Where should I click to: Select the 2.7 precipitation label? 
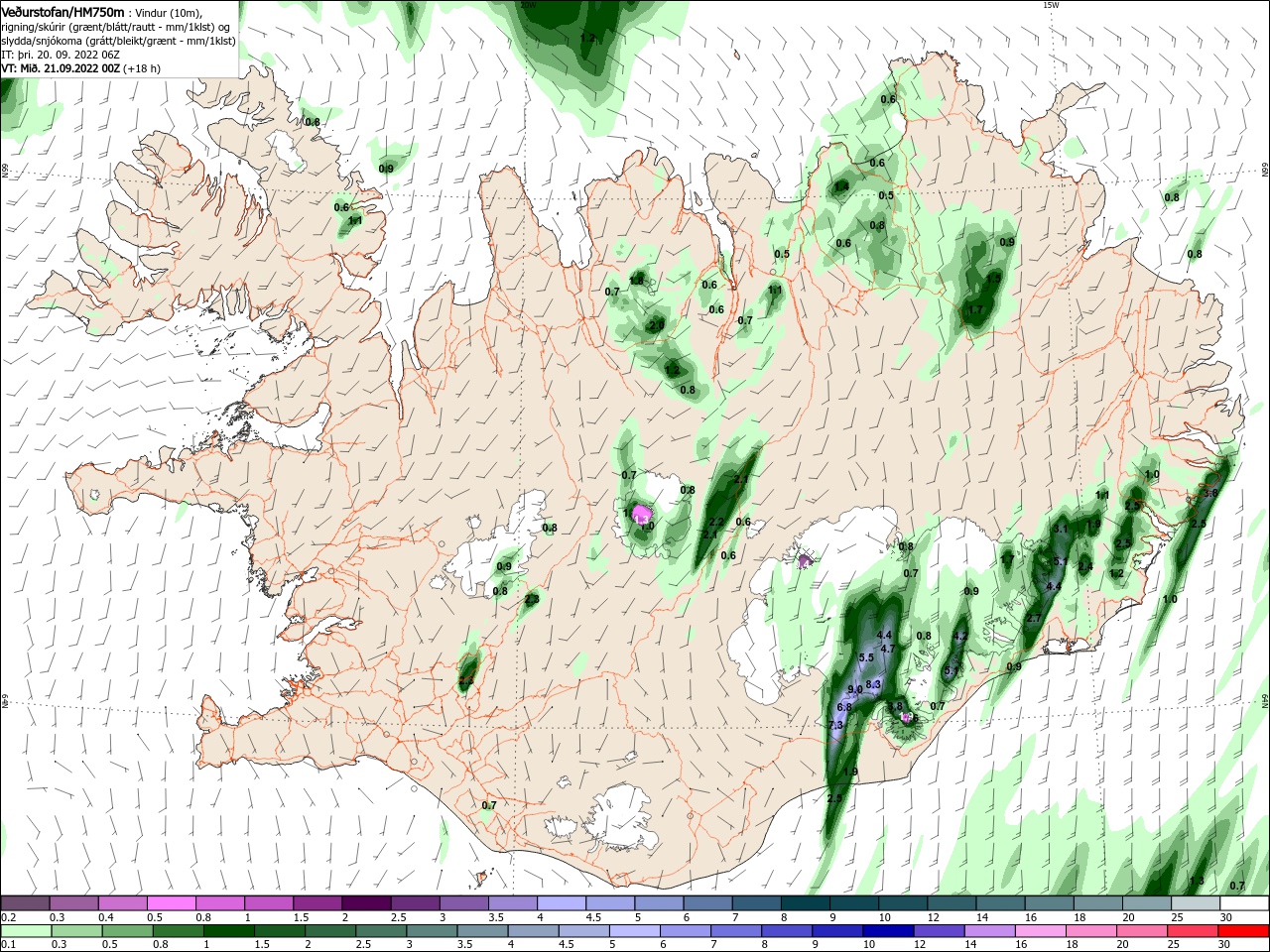(x=1033, y=618)
